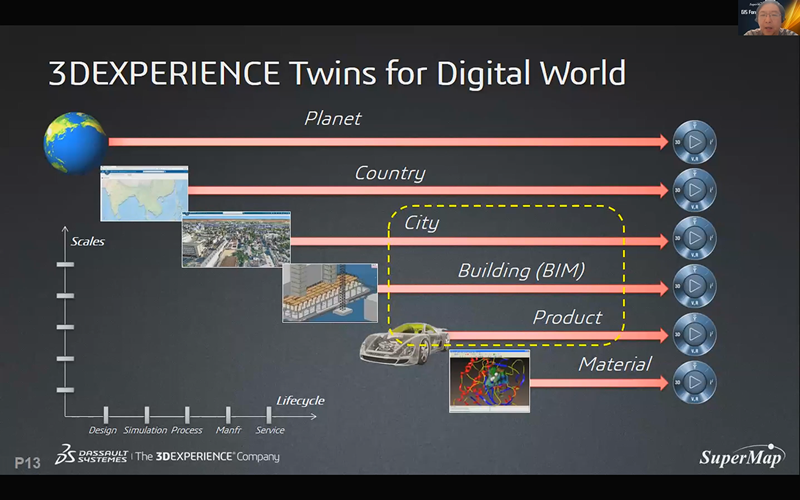Viewport: 800px width, 500px height.
Task: Click the 'Design' lifecycle label
Action: pos(103,430)
